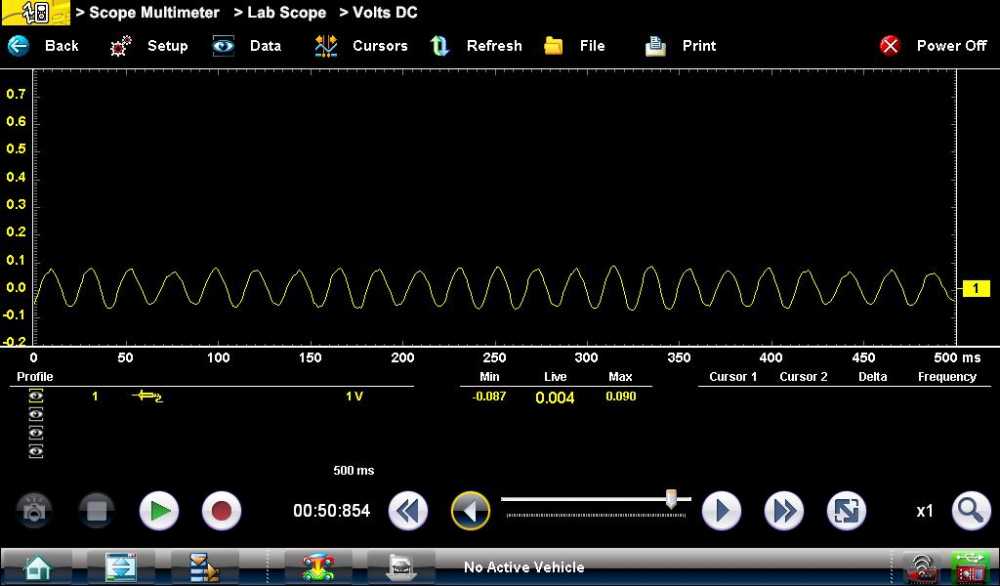
Task: Enable the Cursors tool
Action: tap(360, 46)
